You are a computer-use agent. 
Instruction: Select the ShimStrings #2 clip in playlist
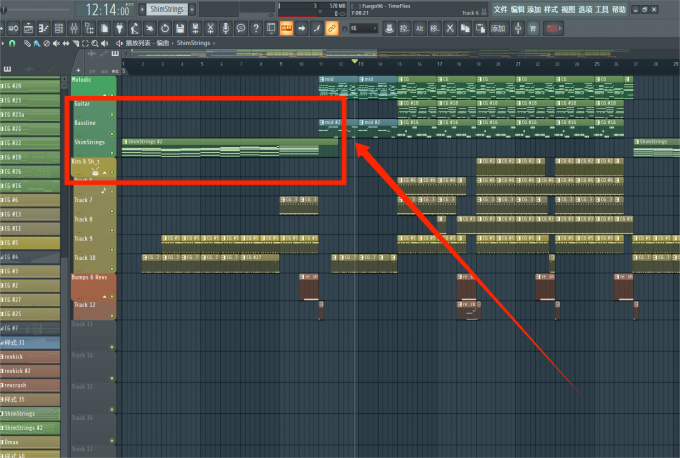pos(230,147)
